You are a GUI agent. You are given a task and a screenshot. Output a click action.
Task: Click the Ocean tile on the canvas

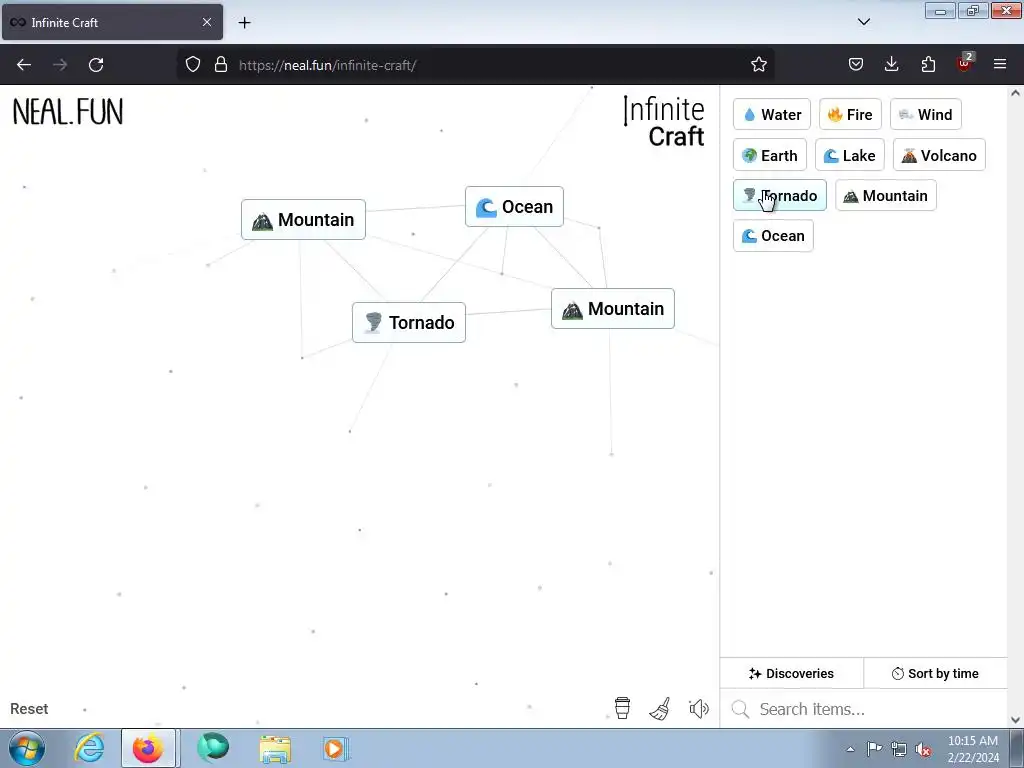(514, 207)
